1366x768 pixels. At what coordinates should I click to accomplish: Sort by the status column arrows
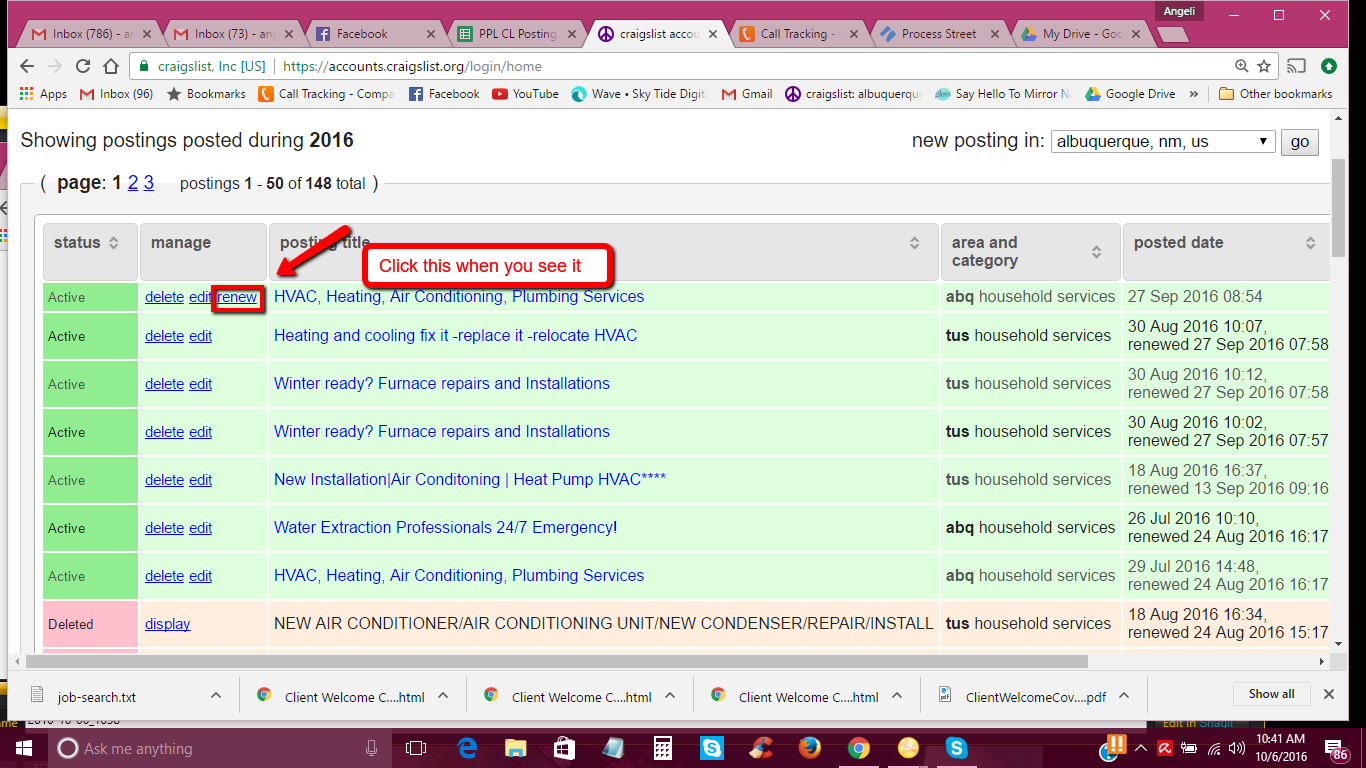[x=114, y=243]
